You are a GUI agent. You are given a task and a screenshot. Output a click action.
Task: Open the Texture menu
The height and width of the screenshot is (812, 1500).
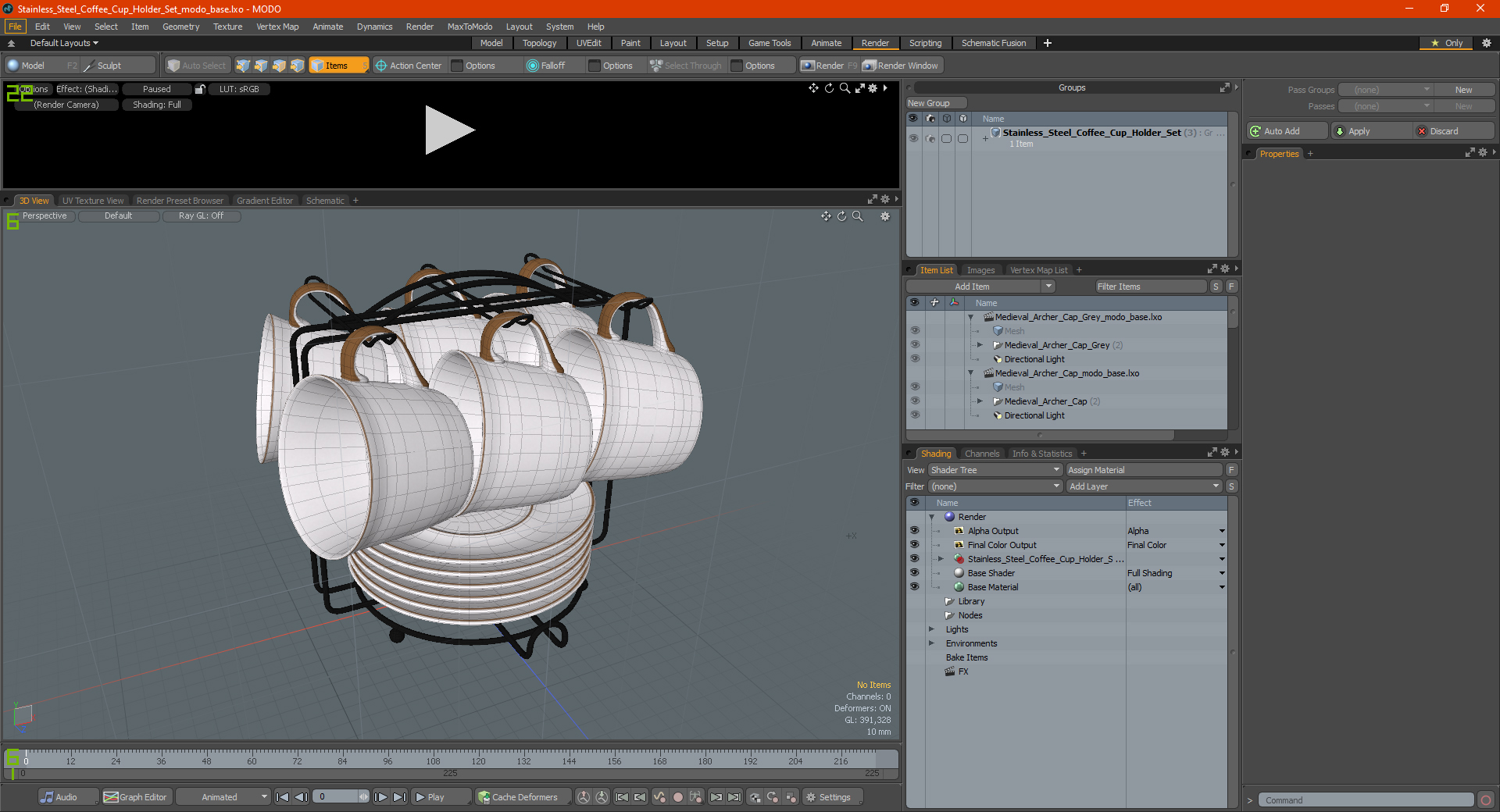click(227, 27)
